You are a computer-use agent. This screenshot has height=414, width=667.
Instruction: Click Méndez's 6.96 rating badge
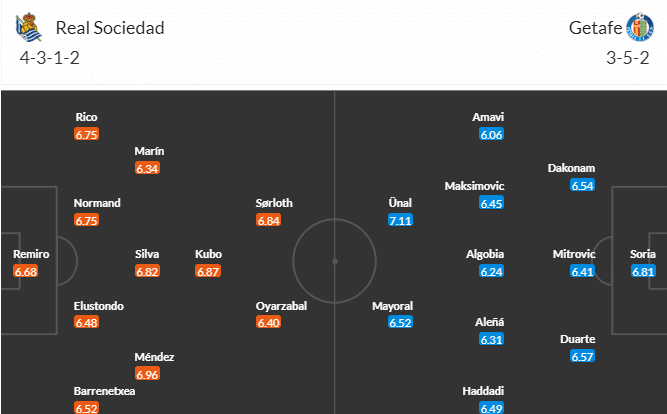pyautogui.click(x=147, y=374)
